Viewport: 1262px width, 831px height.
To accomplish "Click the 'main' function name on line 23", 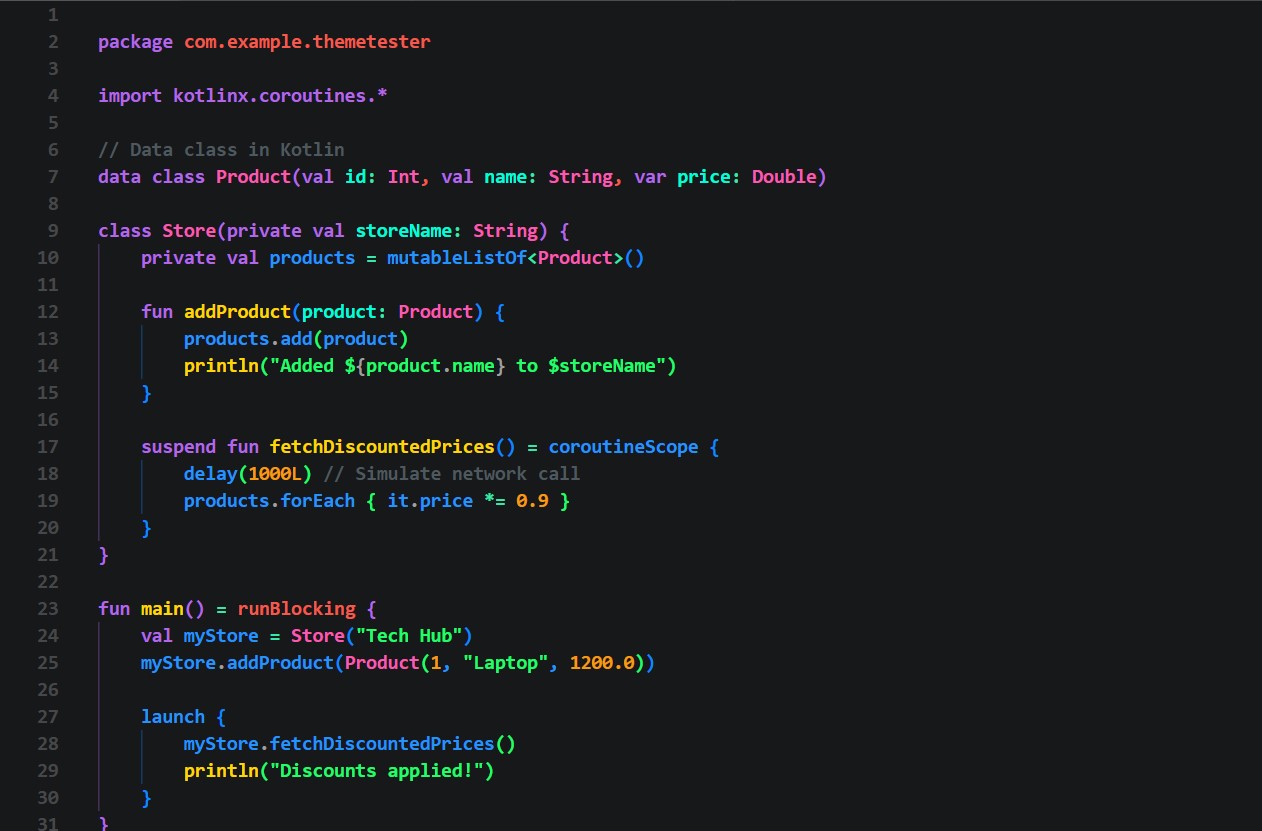I will [162, 609].
